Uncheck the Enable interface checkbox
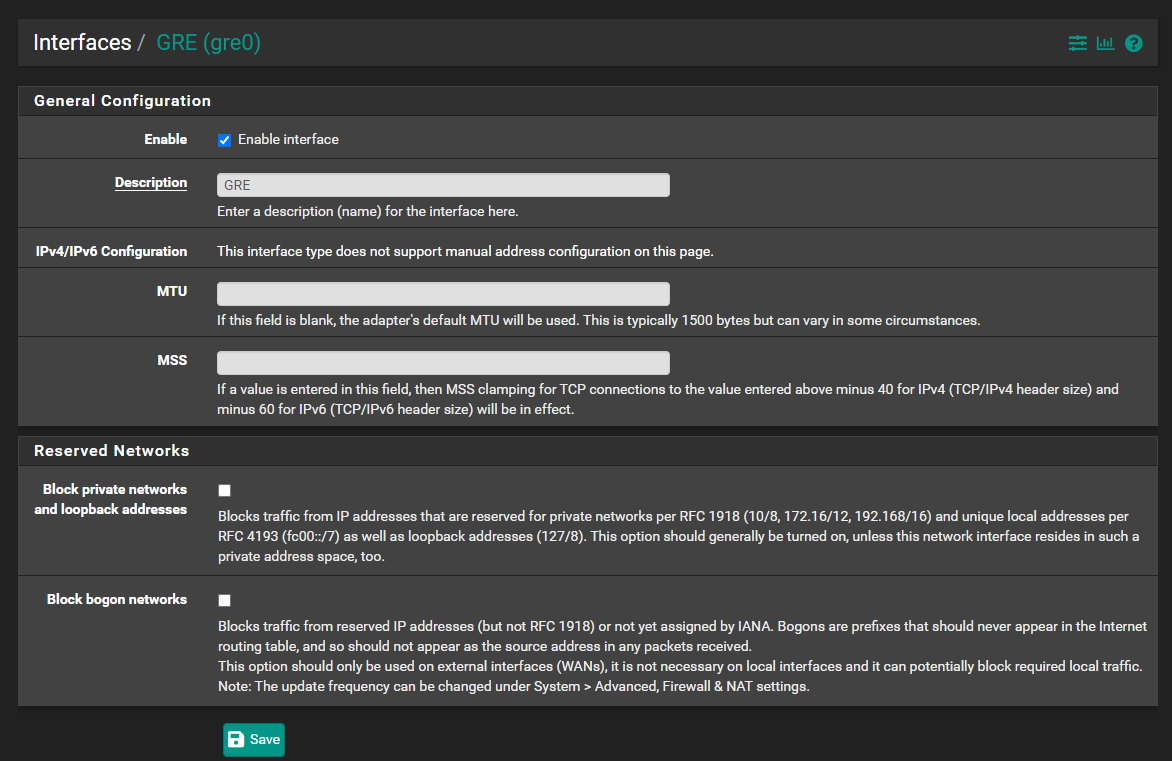1172x761 pixels. point(224,140)
